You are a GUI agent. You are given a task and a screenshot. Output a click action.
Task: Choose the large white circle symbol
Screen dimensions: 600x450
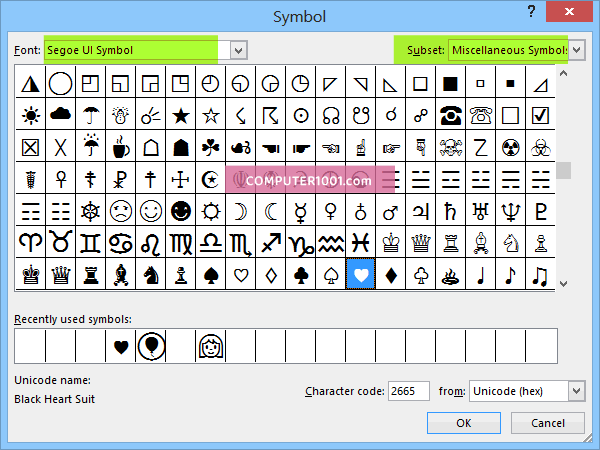click(60, 83)
